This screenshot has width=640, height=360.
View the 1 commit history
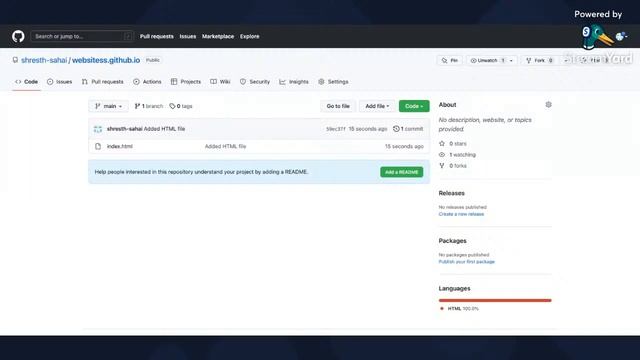click(x=408, y=129)
